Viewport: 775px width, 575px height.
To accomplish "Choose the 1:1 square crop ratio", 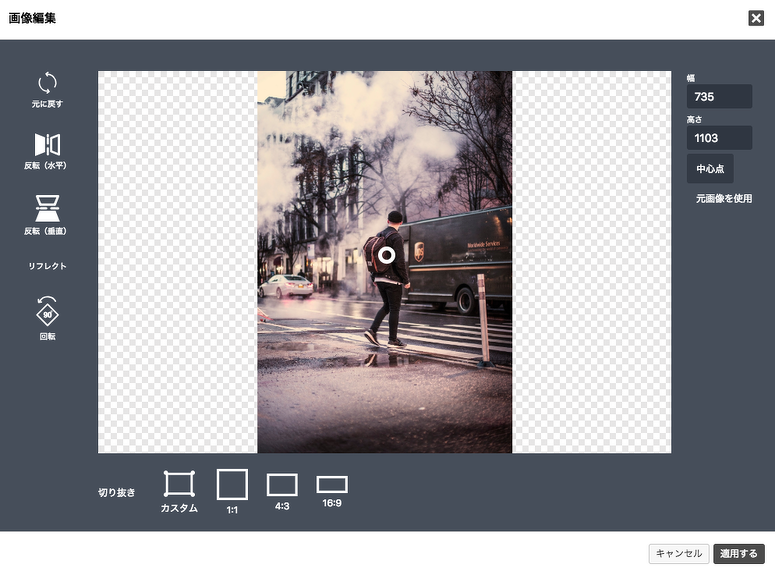I will (x=232, y=485).
